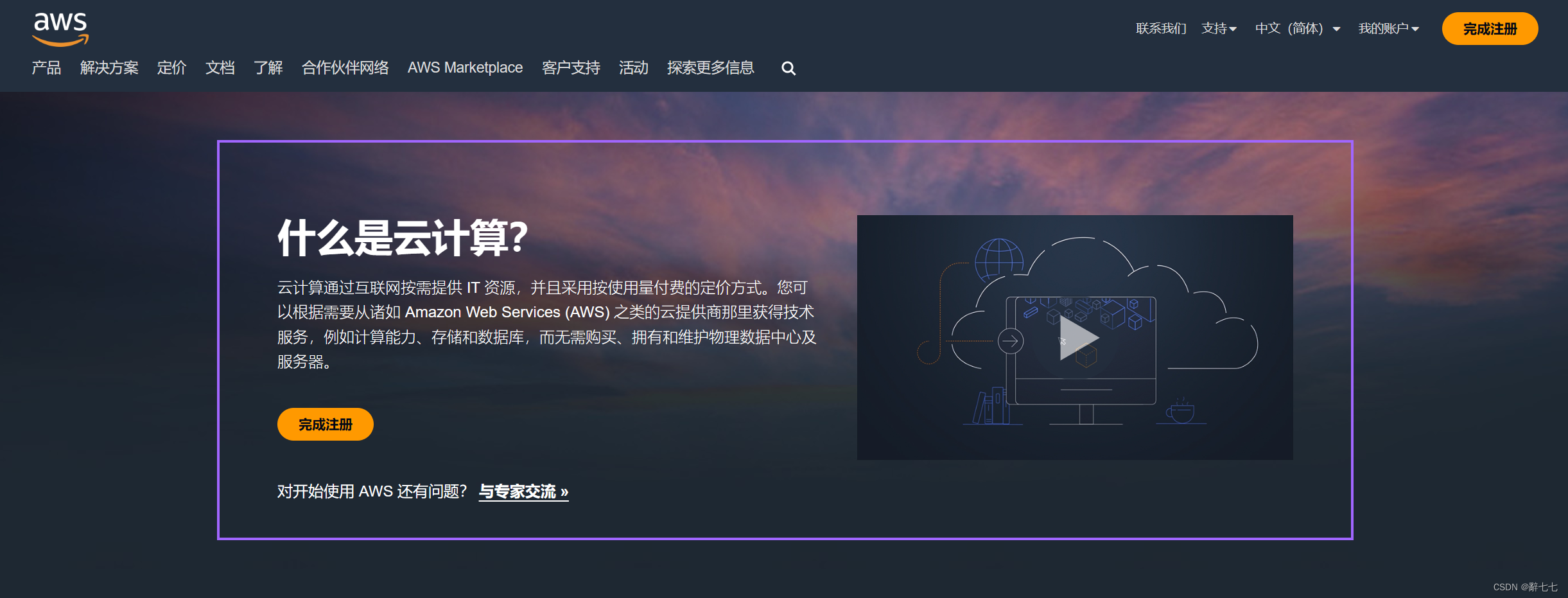Open the 中文 (简体) language dropdown
The width and height of the screenshot is (1568, 598).
[x=1298, y=29]
